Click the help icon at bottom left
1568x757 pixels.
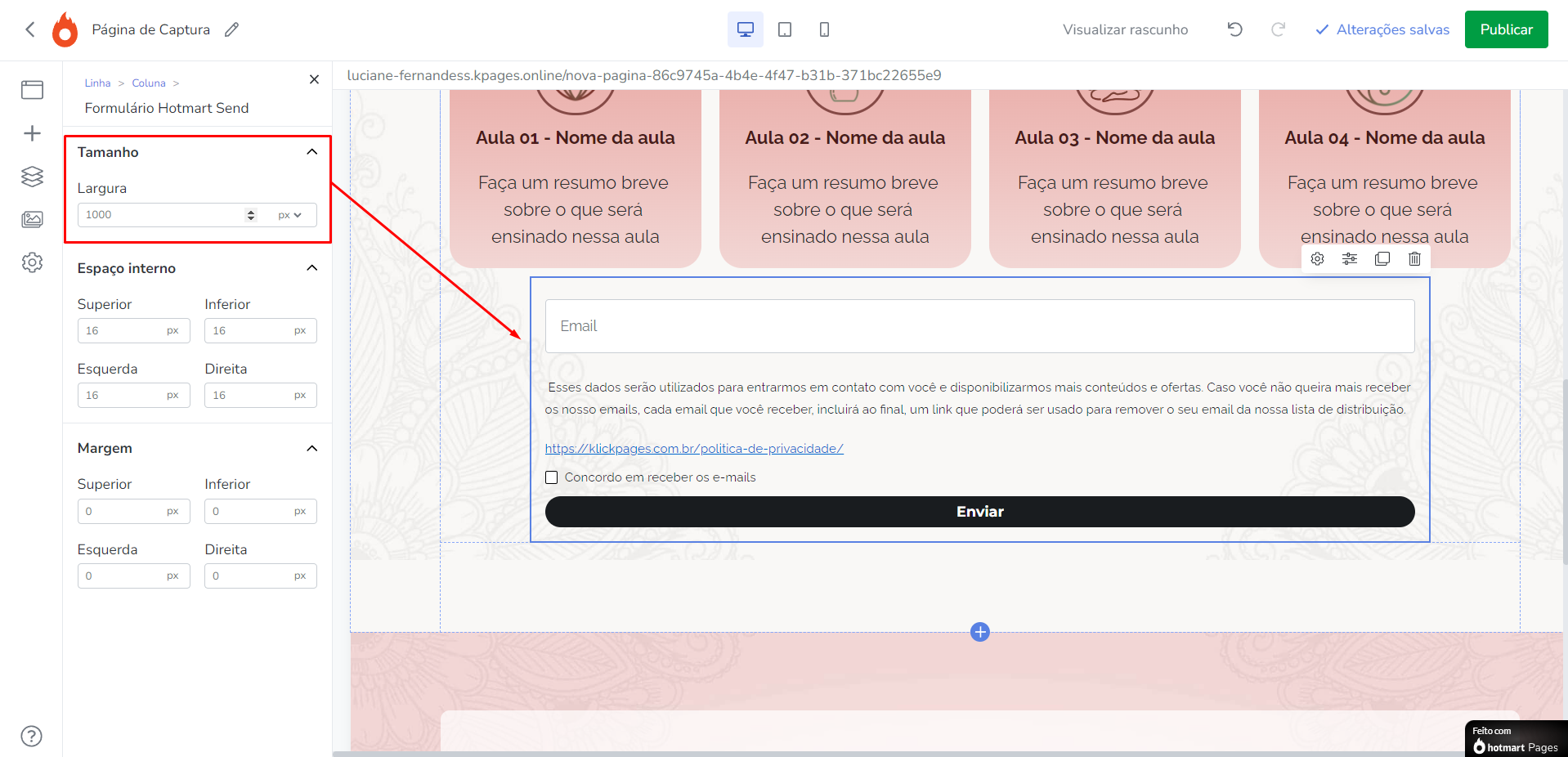pos(31,736)
